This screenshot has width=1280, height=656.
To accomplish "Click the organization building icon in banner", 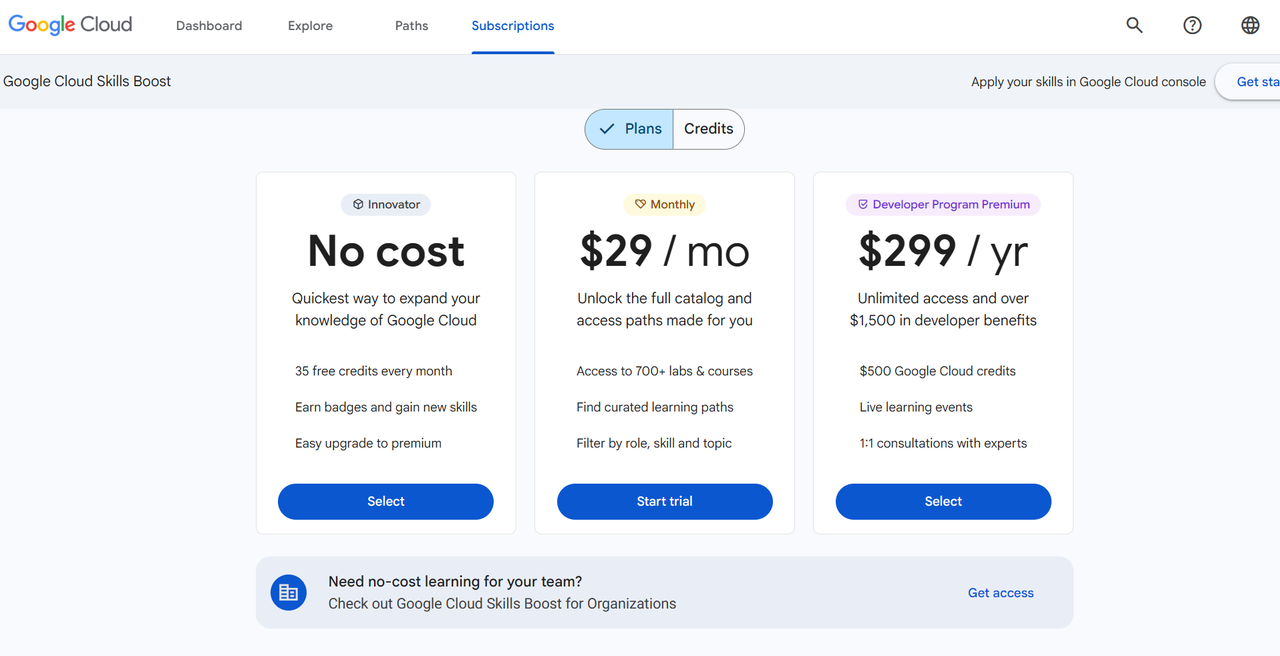I will (x=288, y=593).
